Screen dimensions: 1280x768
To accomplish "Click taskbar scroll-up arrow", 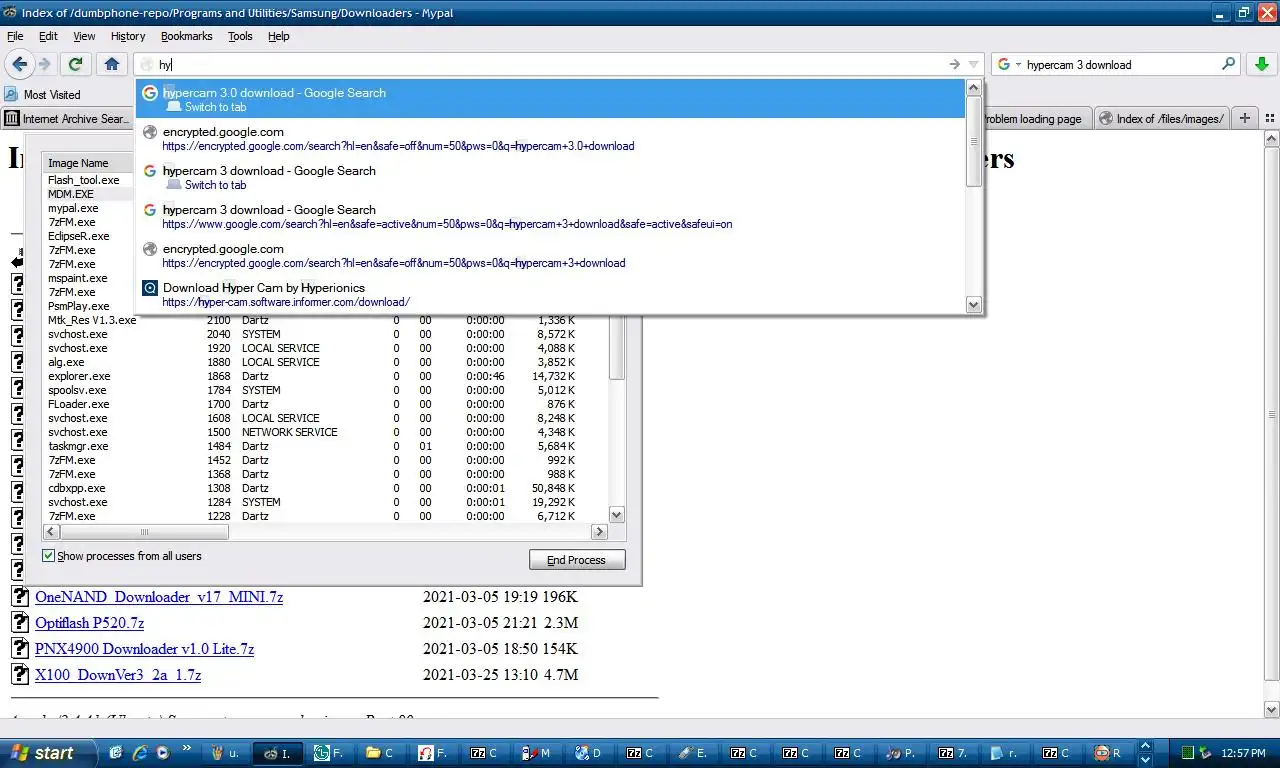I will click(x=1146, y=747).
